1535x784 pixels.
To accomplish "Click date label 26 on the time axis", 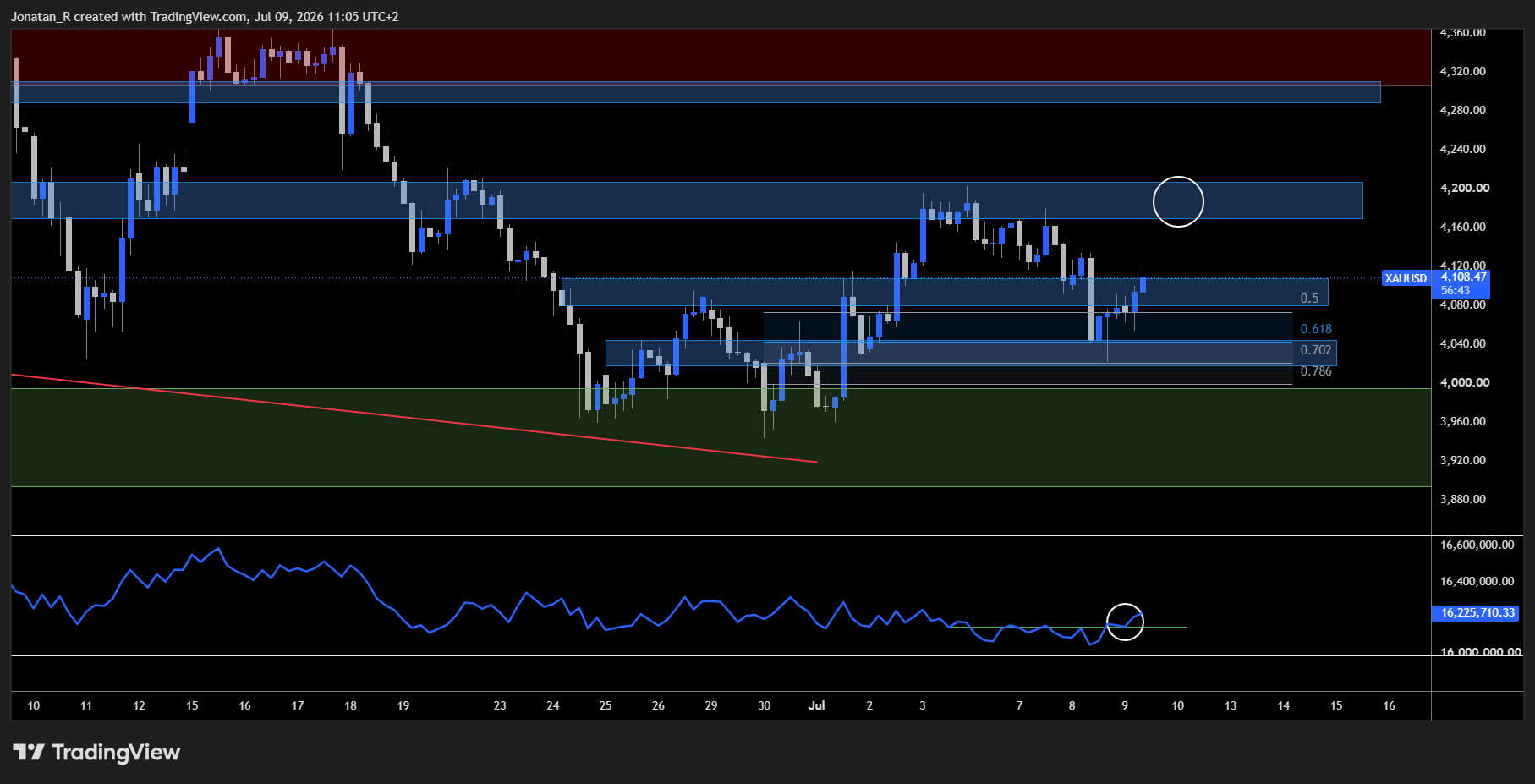I will tap(659, 705).
